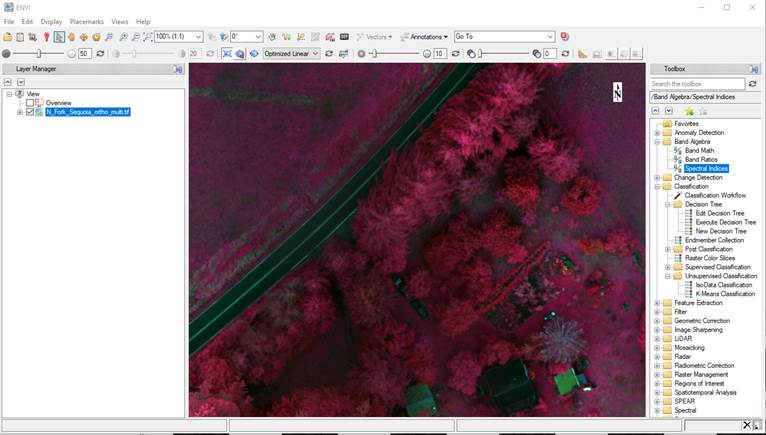Open the Edit menu
Screen dimensions: 766x435
27,22
